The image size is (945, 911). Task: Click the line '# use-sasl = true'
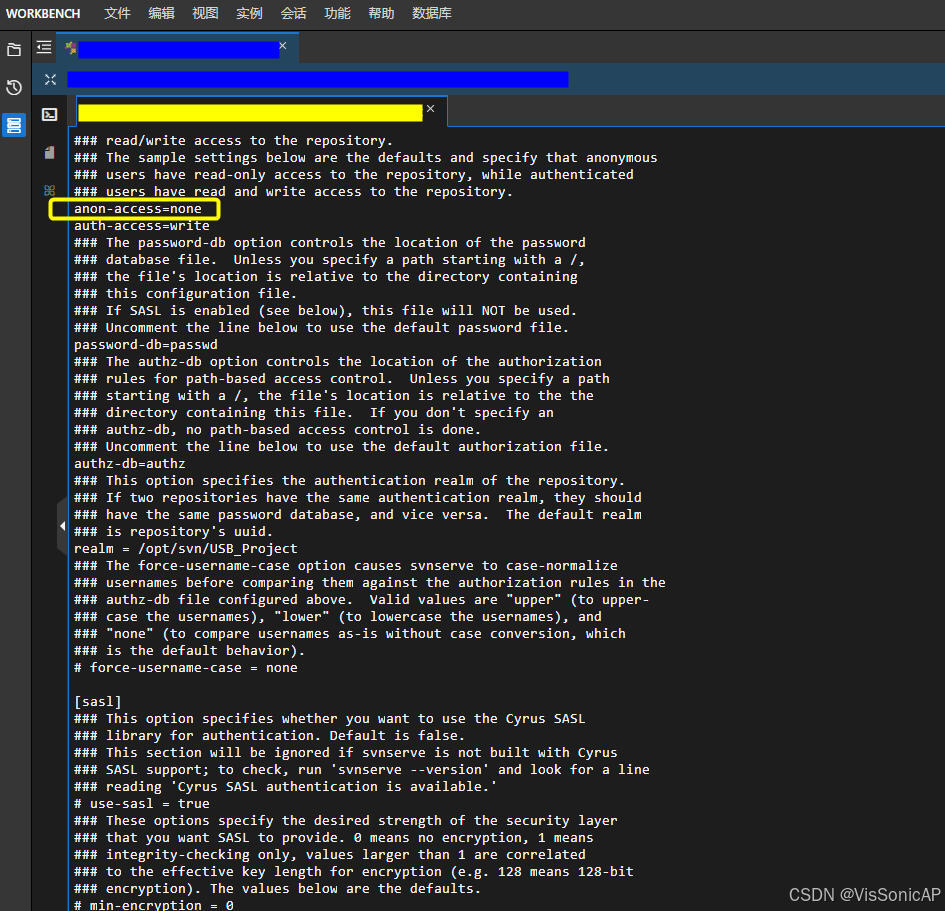[142, 803]
